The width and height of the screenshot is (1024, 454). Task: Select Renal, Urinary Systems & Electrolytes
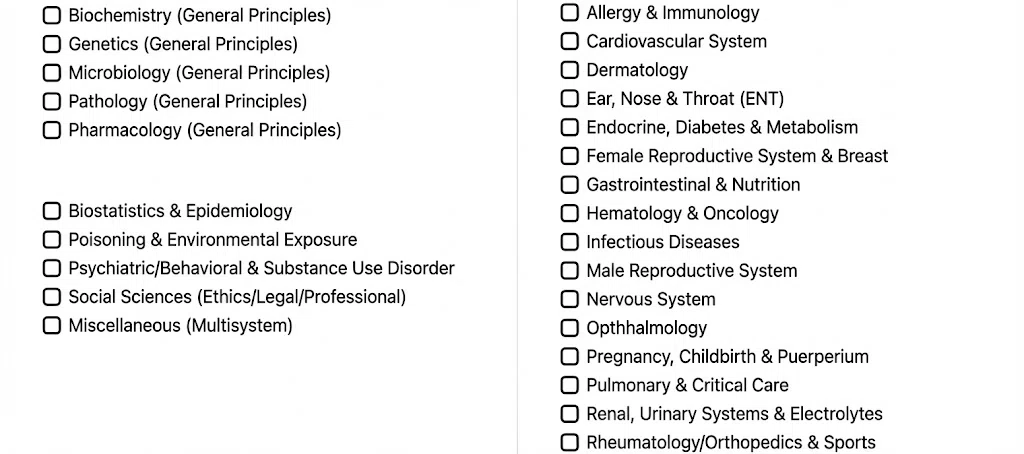pyautogui.click(x=569, y=414)
